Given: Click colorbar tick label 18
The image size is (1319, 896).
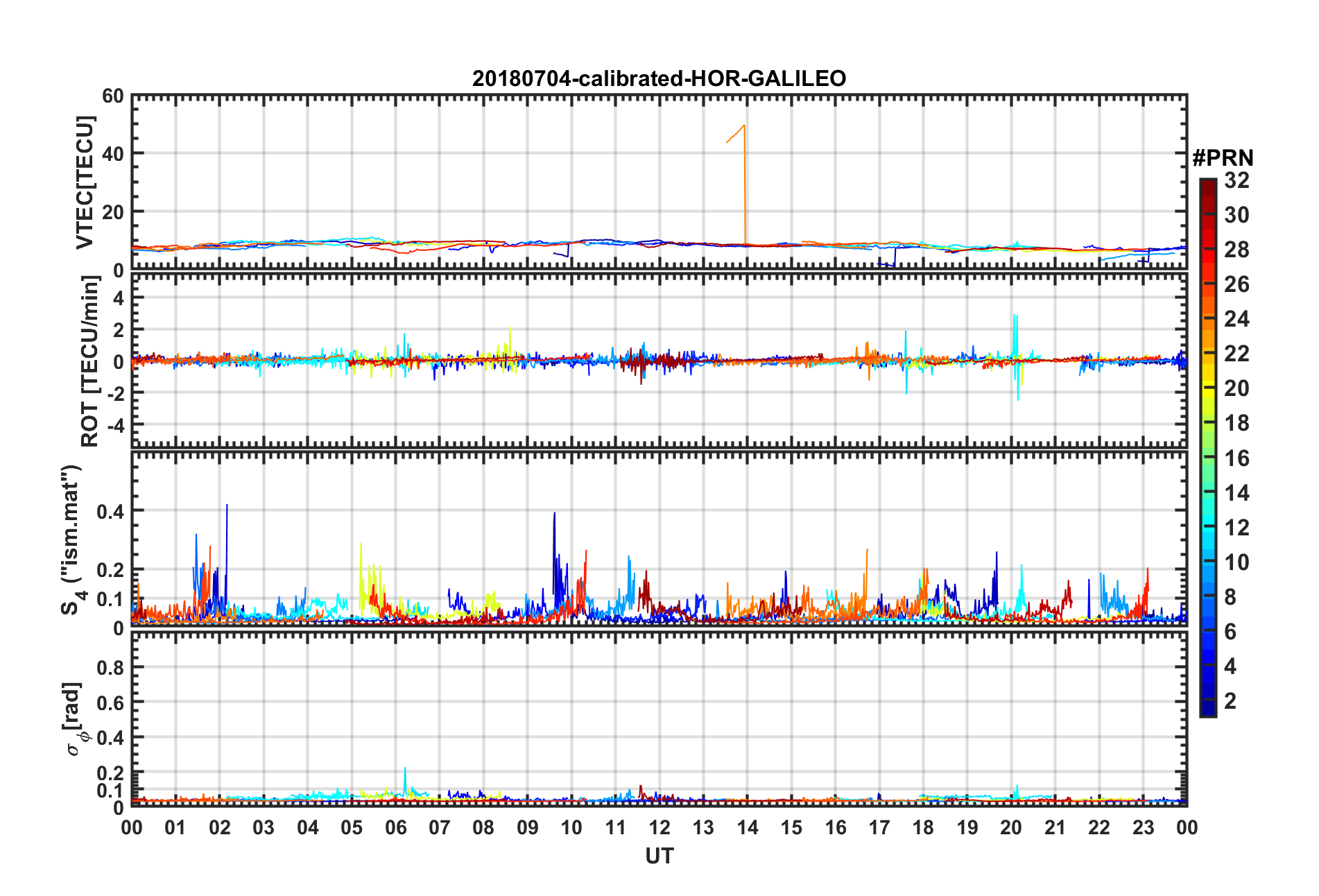Looking at the screenshot, I should click(x=1236, y=423).
